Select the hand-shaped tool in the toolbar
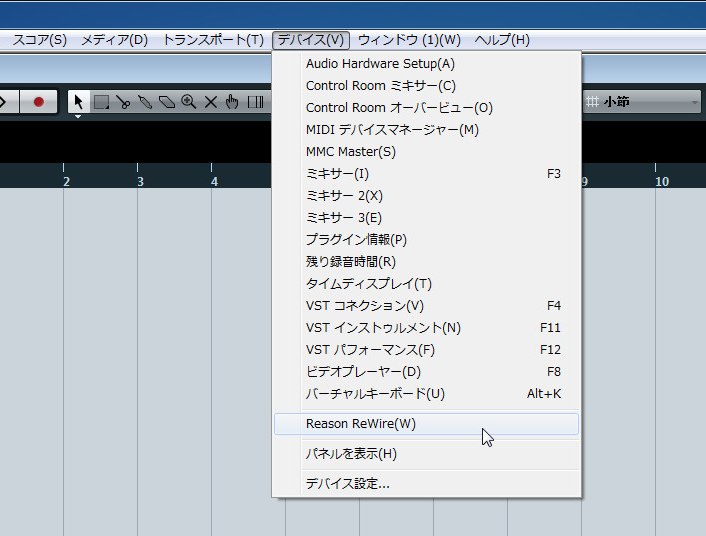 232,102
